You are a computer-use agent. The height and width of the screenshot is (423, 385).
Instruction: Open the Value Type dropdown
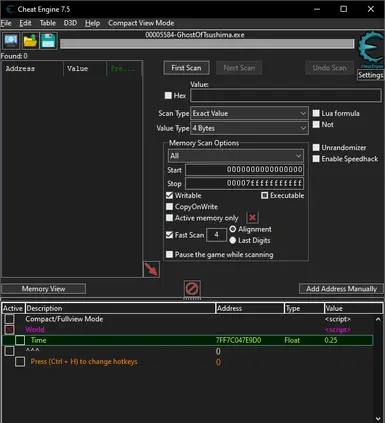pos(249,128)
